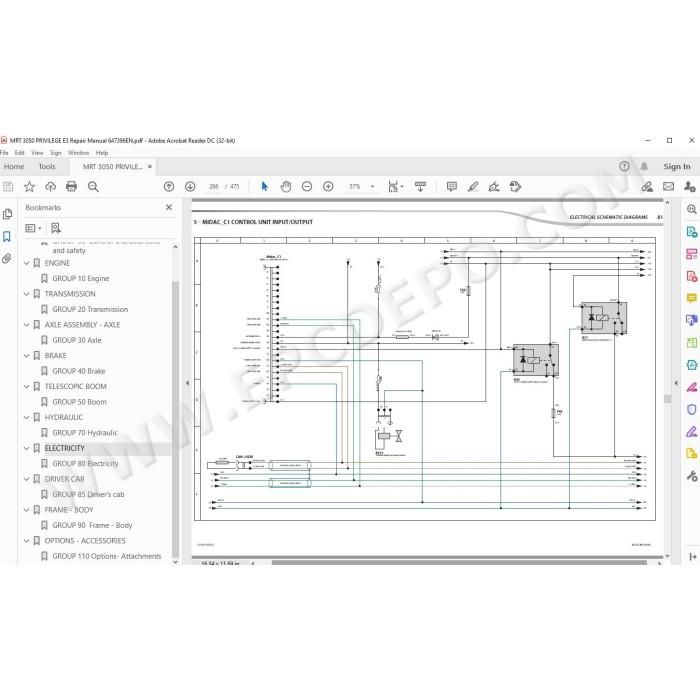Collapse the DRIVER CAB group
This screenshot has width=700, height=700.
pyautogui.click(x=26, y=479)
